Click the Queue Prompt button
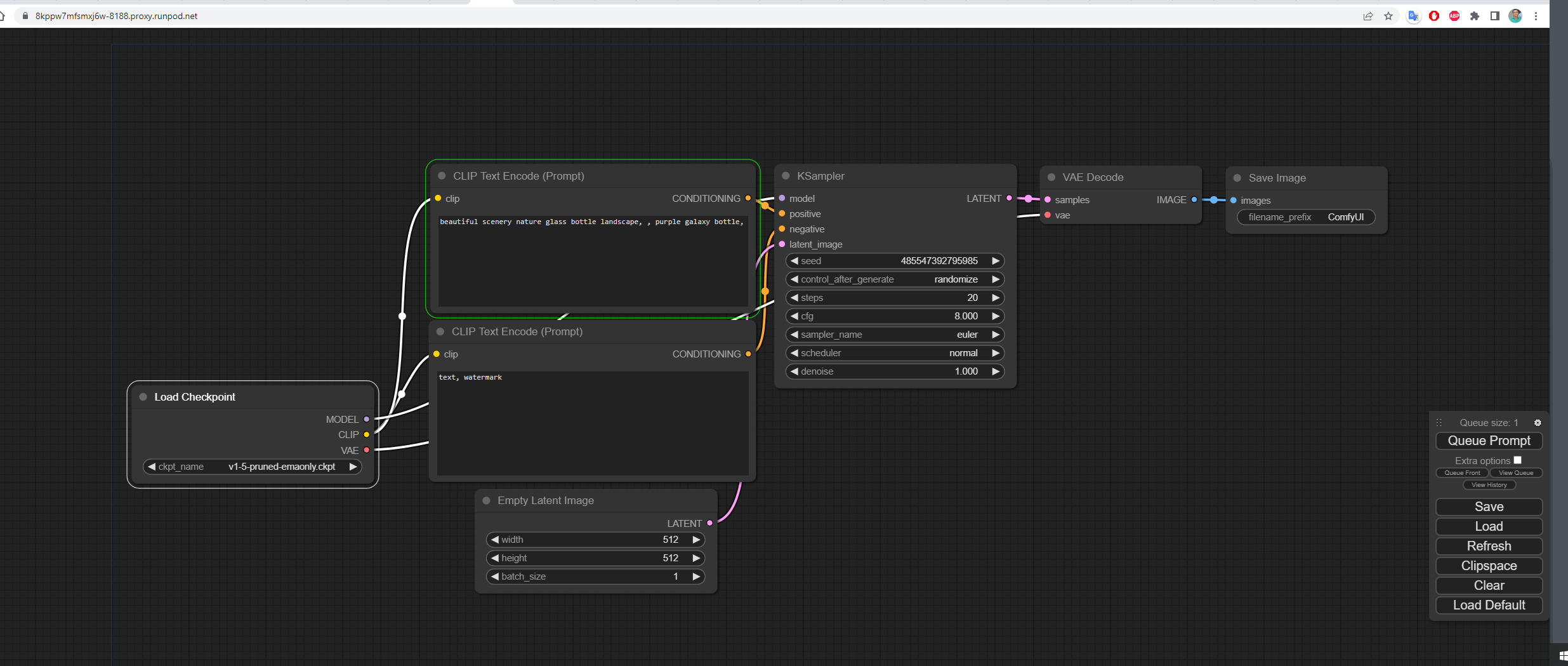This screenshot has width=1568, height=666. tap(1489, 441)
